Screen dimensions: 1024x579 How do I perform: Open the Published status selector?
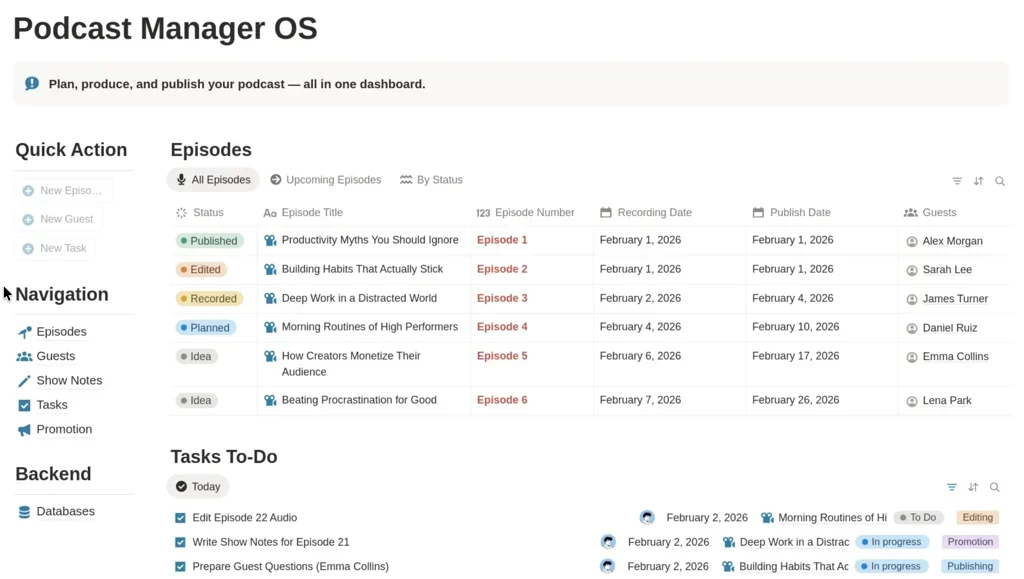coord(209,240)
